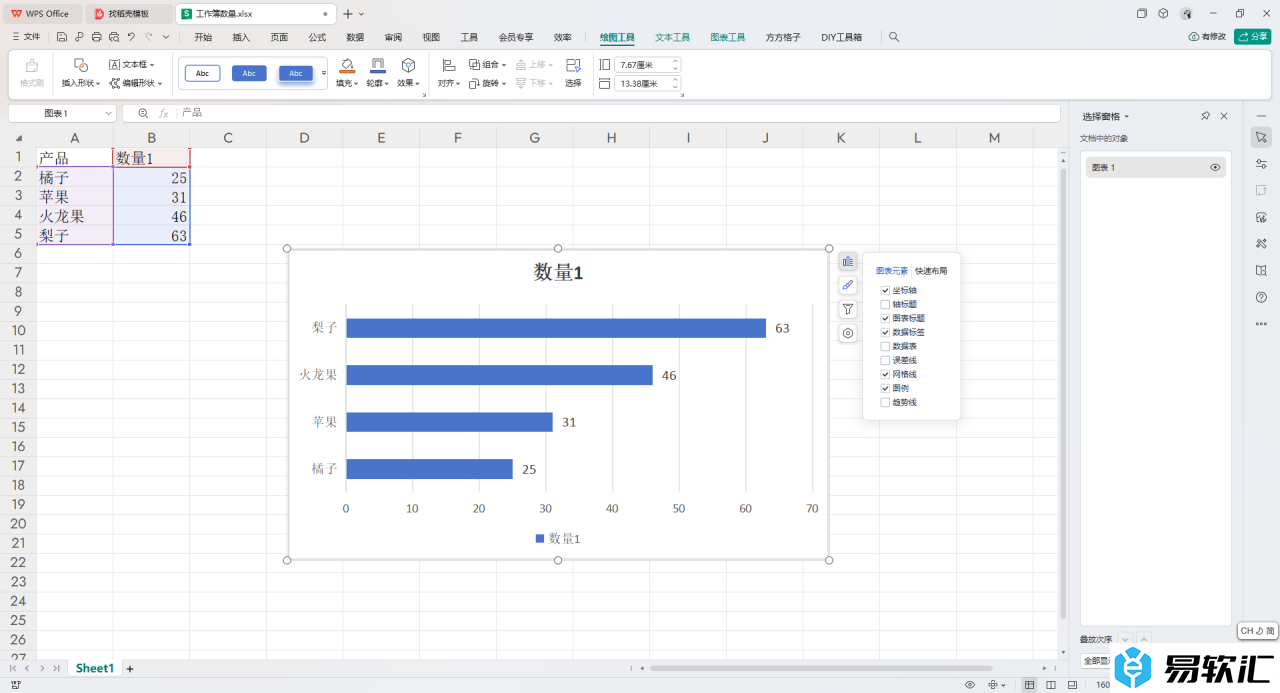This screenshot has height=693, width=1280.
Task: Toggle visibility eye for 图表 1
Action: [x=1215, y=168]
